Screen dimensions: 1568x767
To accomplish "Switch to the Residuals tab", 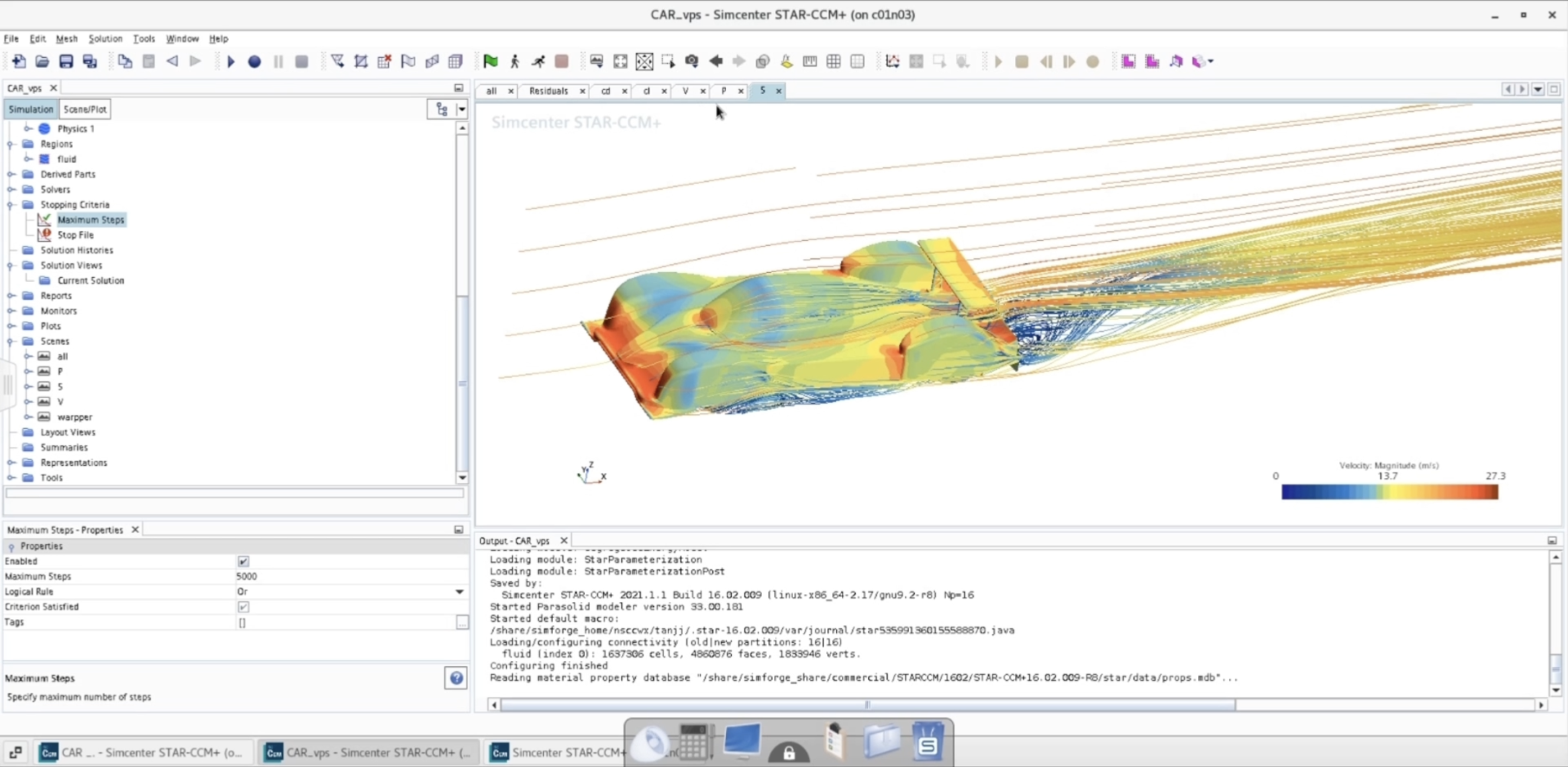I will 548,91.
